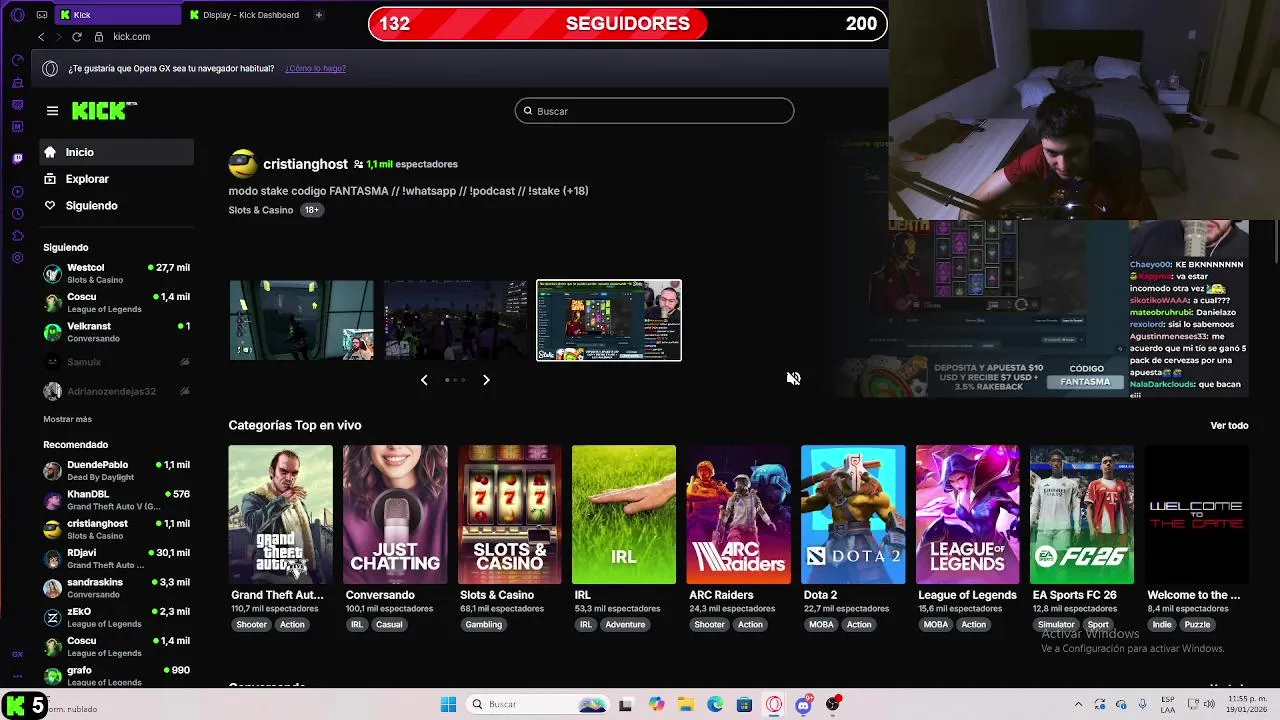
Task: Open EA Sports FC 26 category card
Action: pos(1082,514)
